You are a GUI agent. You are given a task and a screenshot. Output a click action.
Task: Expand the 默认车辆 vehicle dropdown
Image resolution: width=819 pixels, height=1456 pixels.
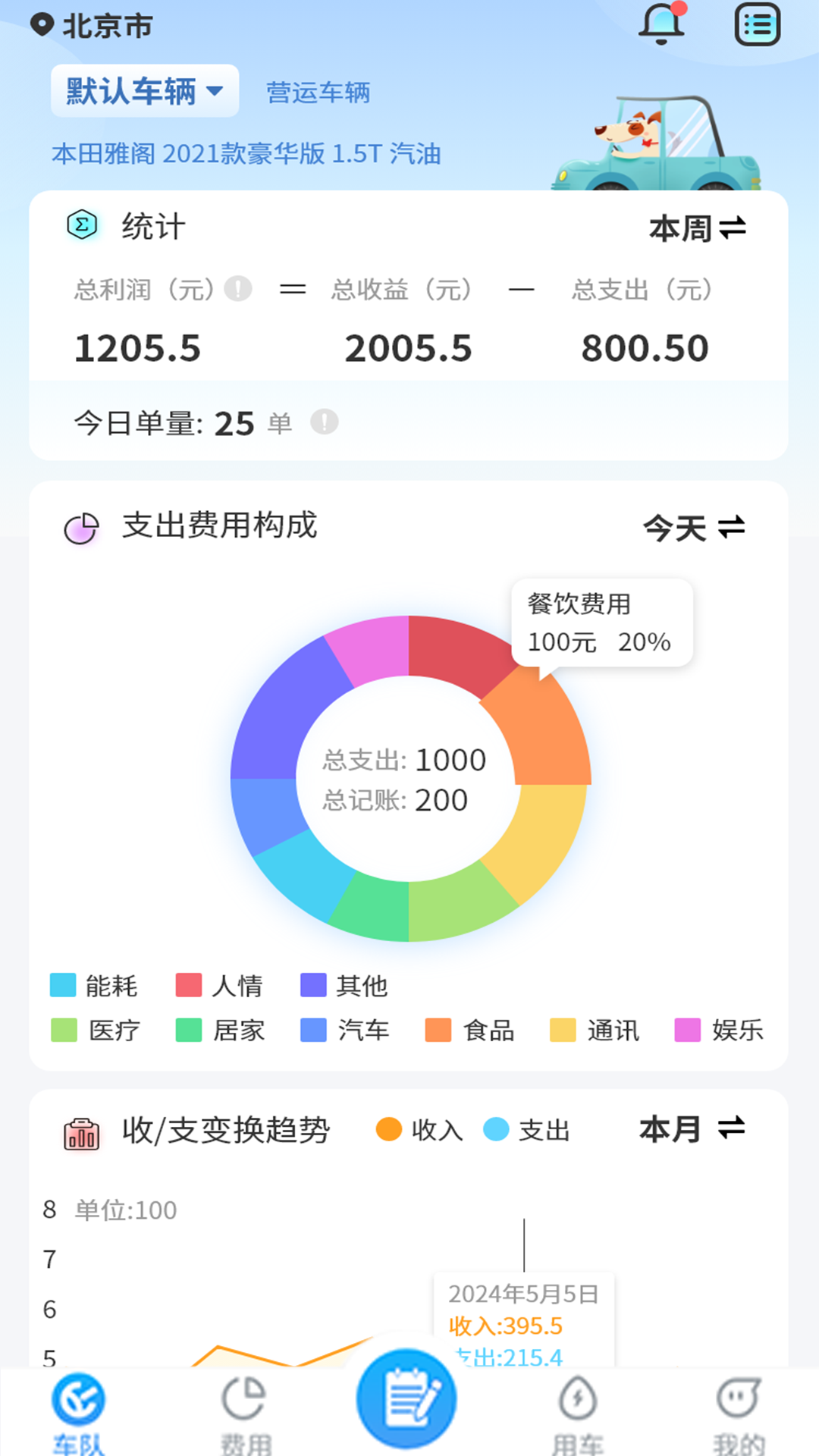[x=145, y=91]
